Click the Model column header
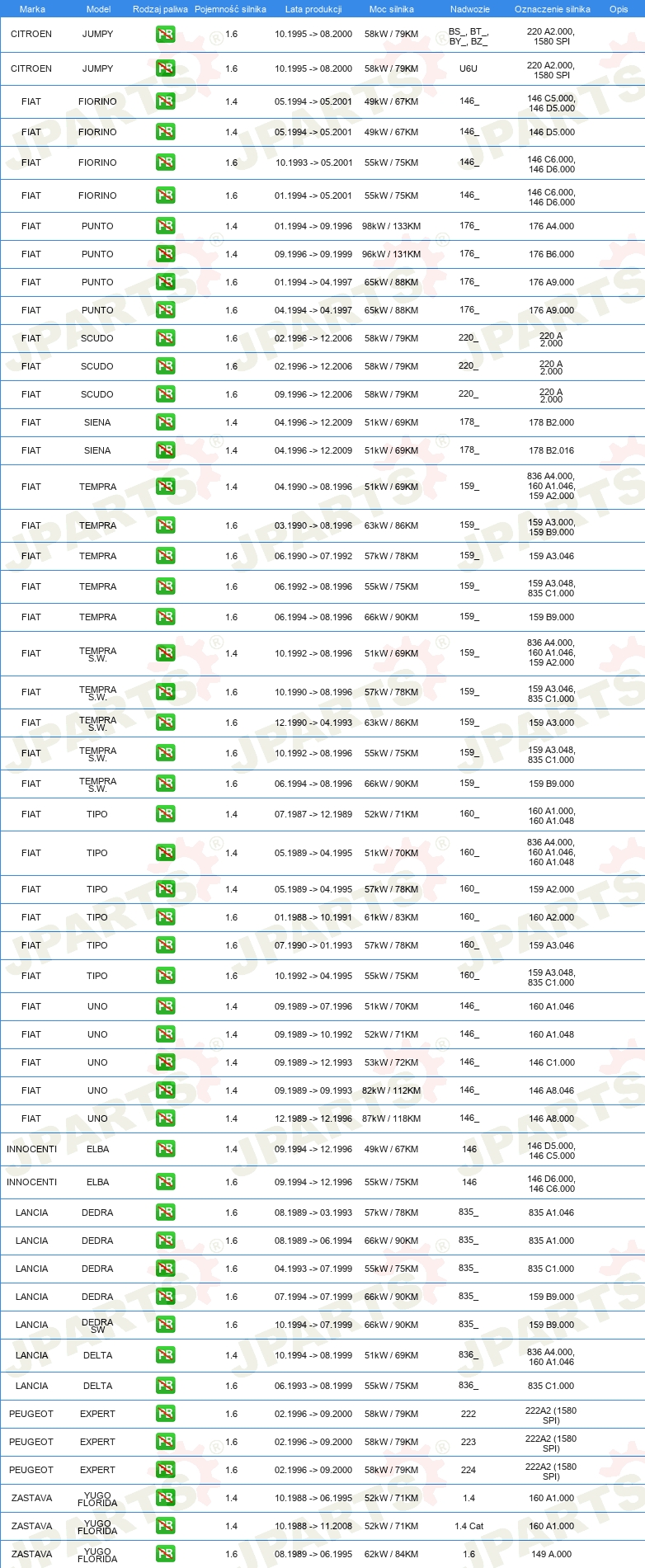Screen dimensions: 645x1568 [98, 9]
